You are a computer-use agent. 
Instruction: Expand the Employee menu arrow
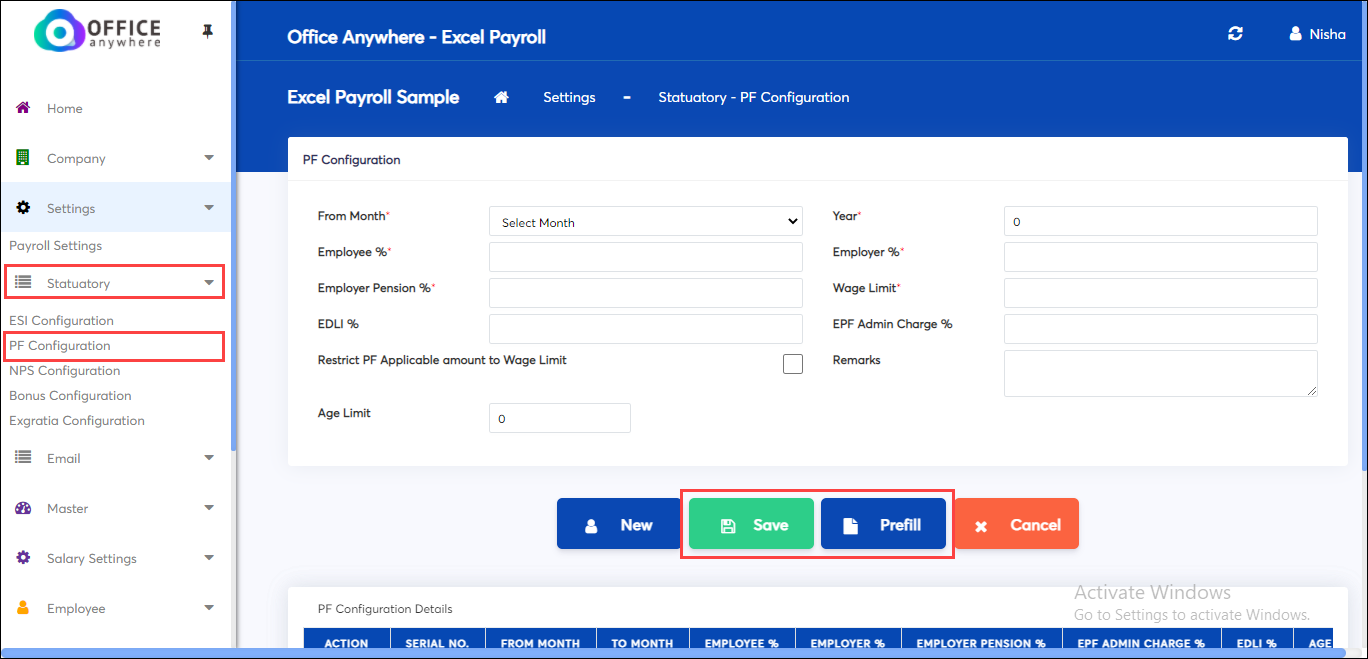coord(209,608)
